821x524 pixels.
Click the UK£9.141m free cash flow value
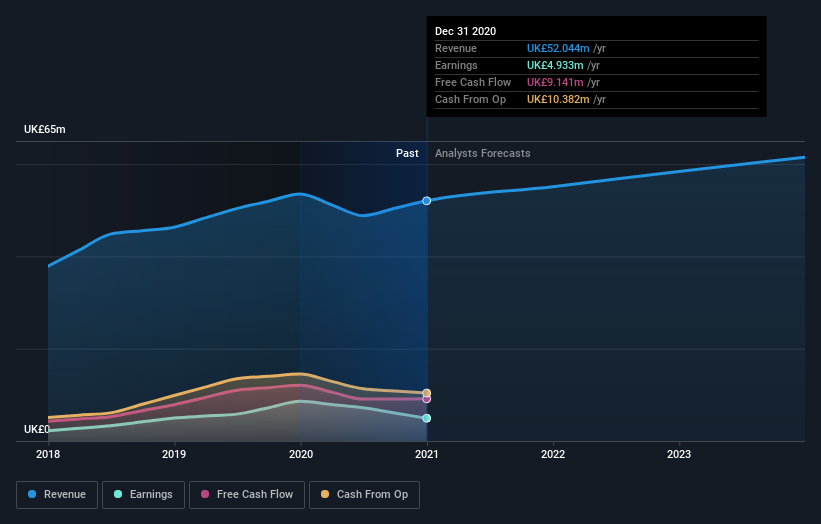555,82
